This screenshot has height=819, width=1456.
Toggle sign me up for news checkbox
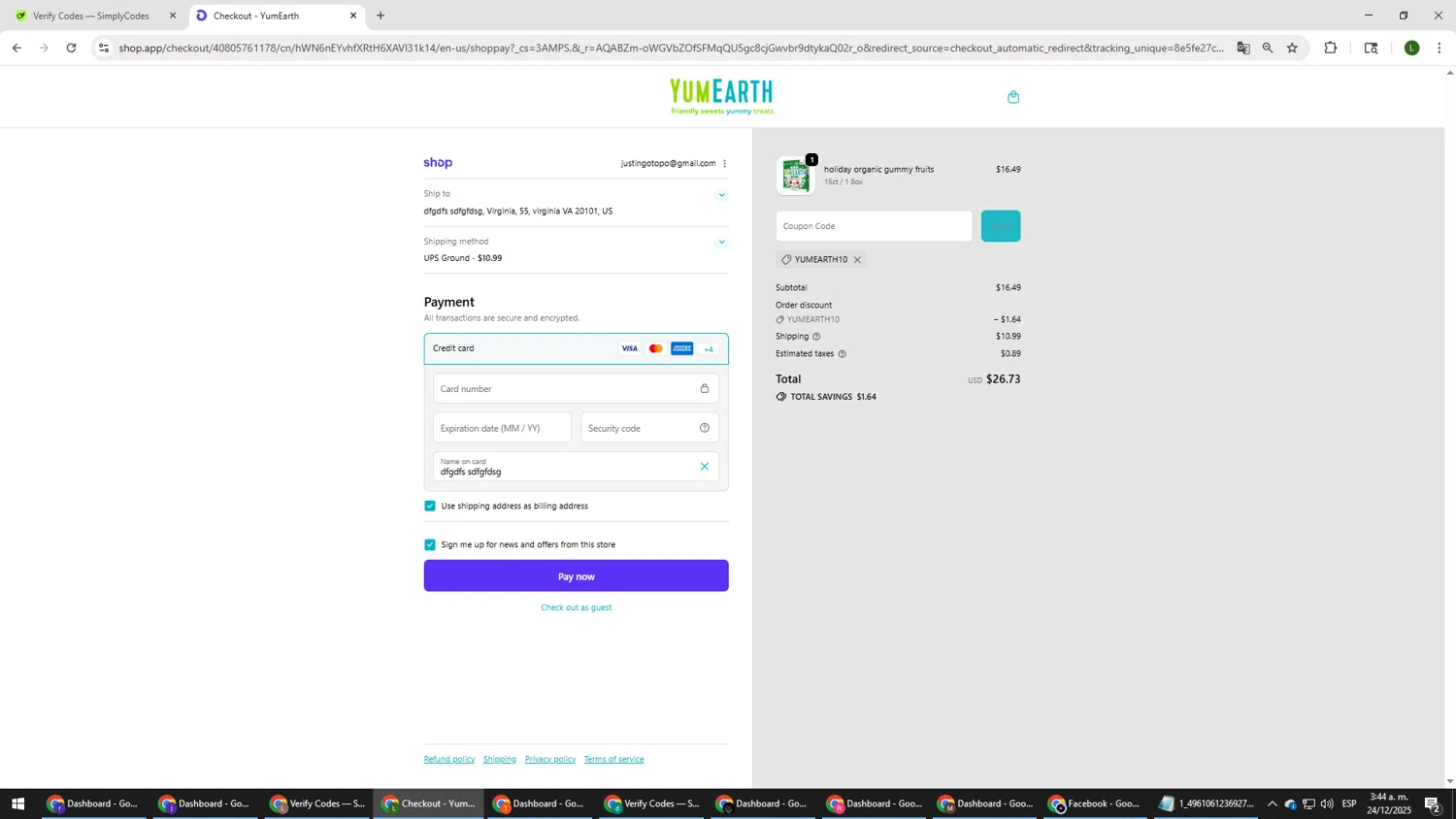coord(430,544)
